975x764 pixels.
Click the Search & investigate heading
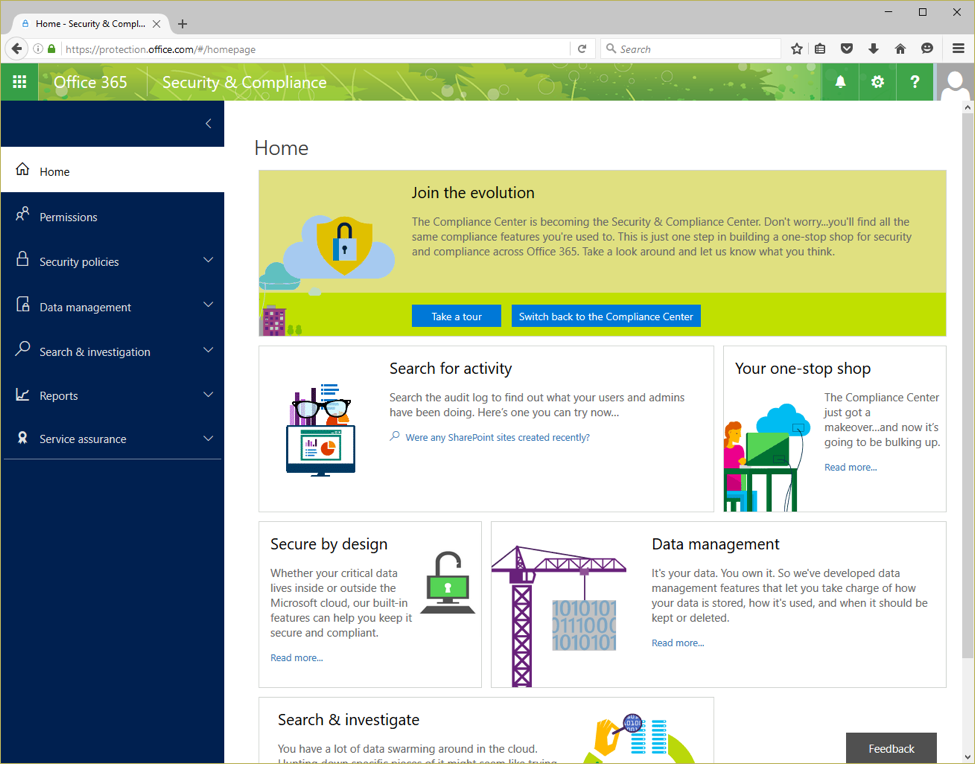coord(348,720)
